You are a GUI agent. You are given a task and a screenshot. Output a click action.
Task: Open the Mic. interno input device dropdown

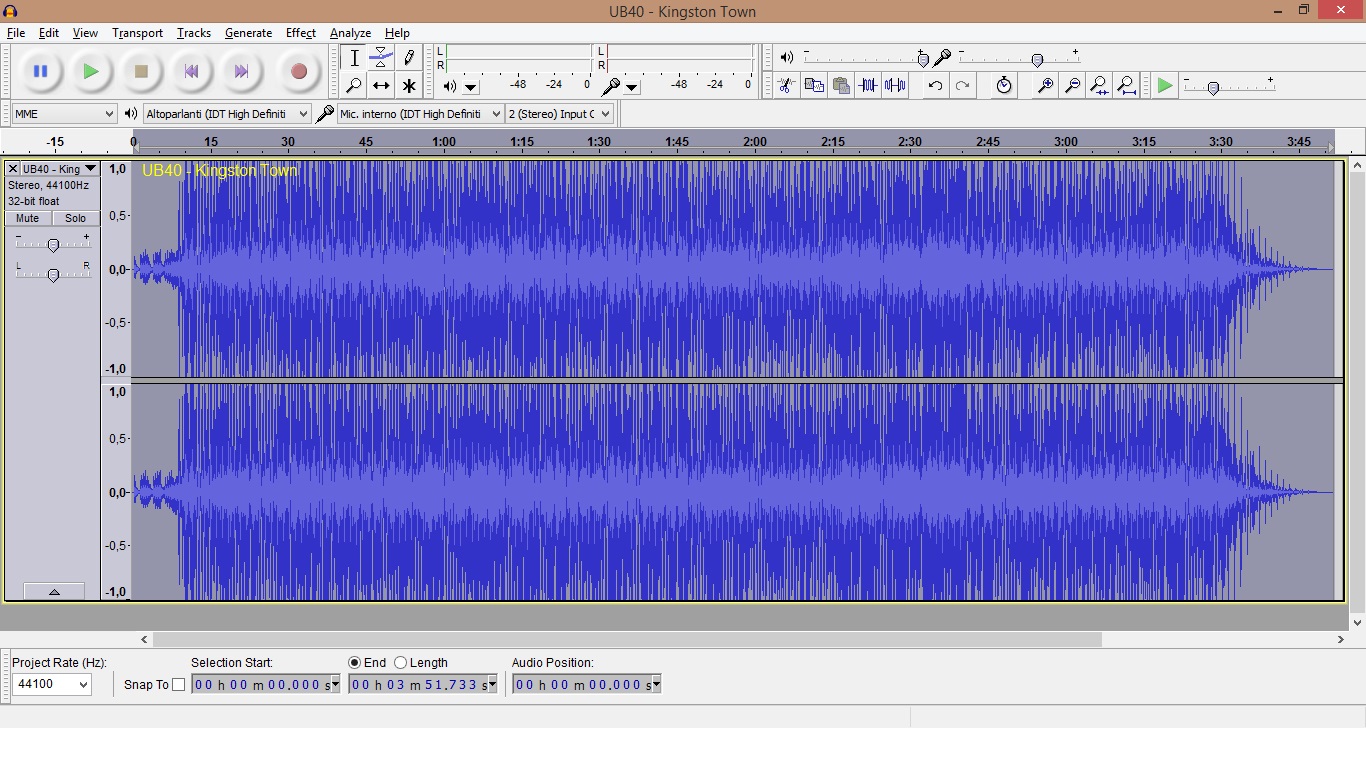click(420, 114)
